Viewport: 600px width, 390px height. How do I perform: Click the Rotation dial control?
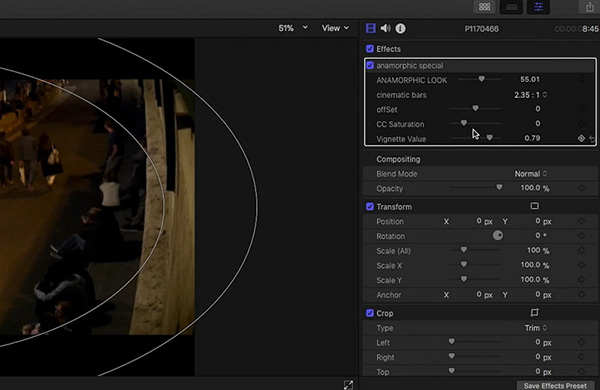click(498, 235)
